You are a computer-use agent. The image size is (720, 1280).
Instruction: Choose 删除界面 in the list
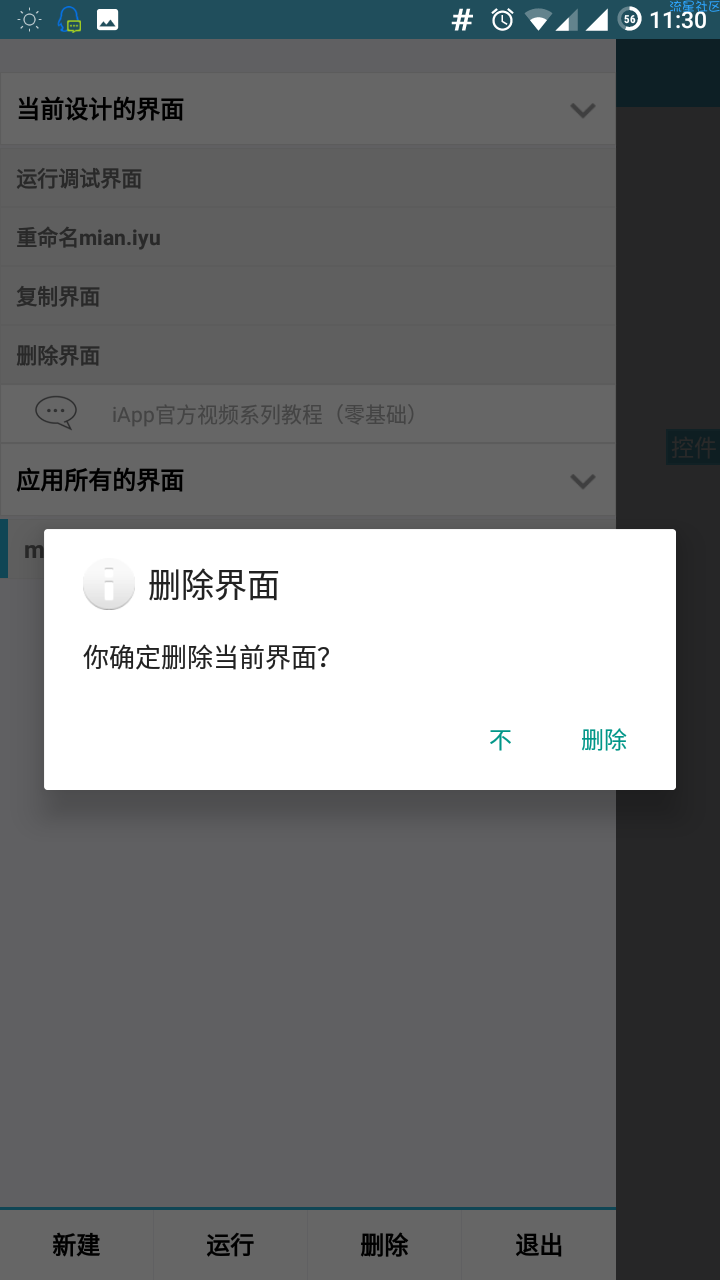[308, 356]
